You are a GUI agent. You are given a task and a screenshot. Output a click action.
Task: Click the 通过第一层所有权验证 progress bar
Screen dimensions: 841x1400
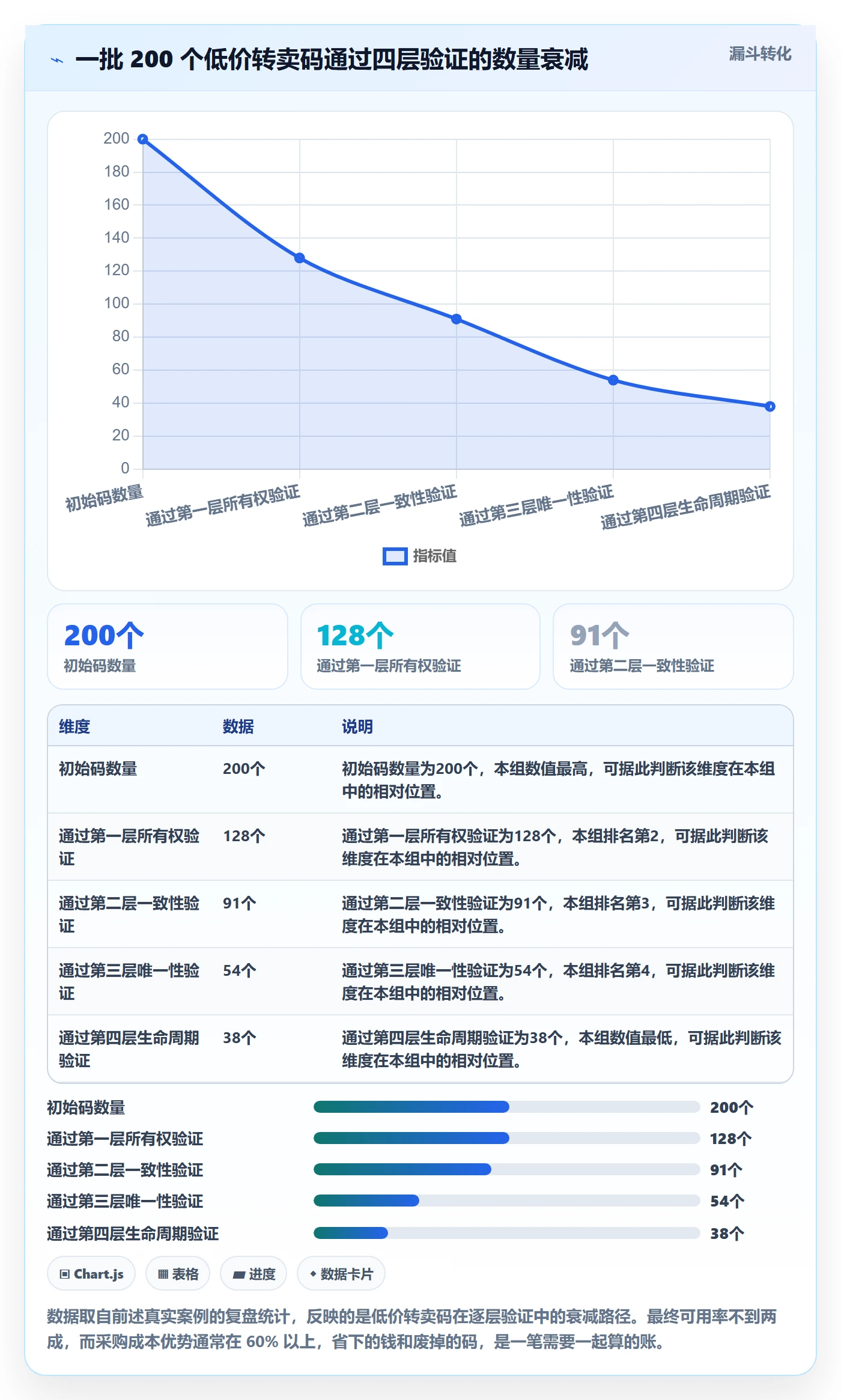click(506, 1138)
